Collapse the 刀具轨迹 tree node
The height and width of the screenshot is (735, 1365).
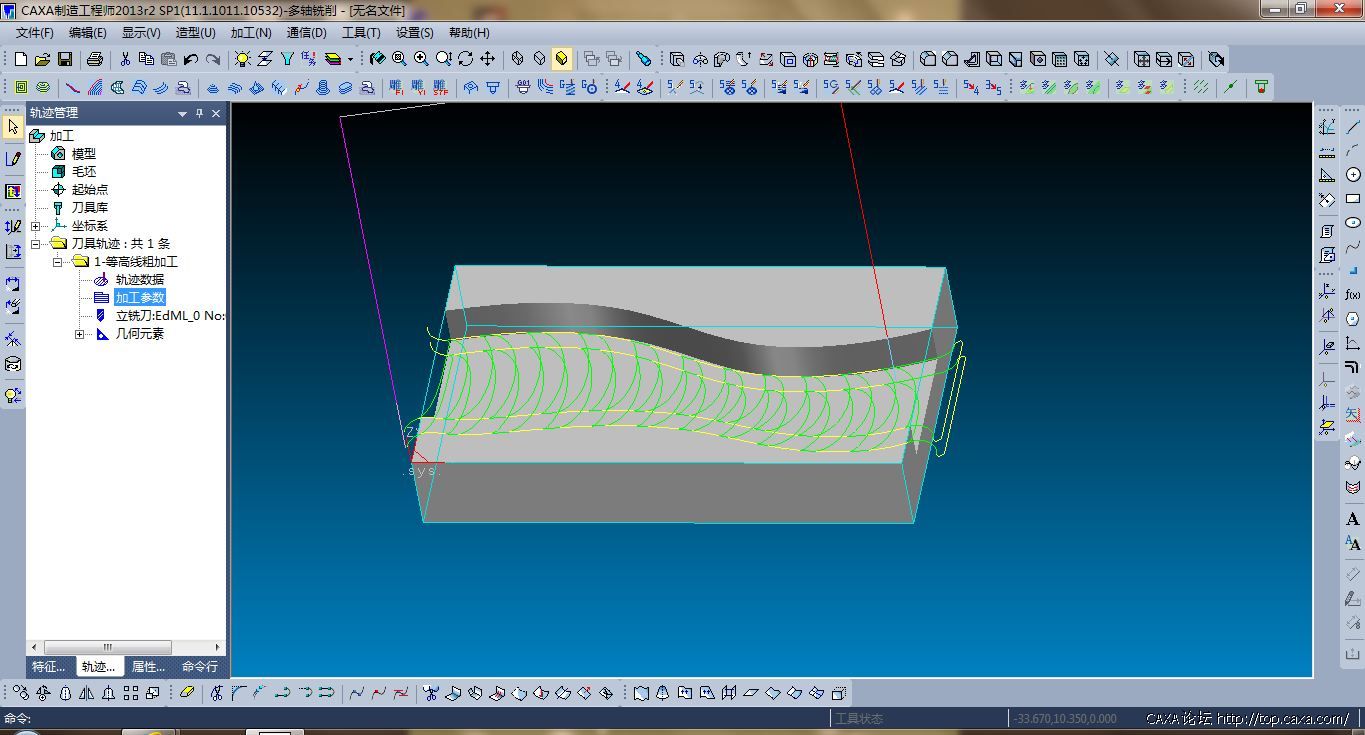click(36, 244)
